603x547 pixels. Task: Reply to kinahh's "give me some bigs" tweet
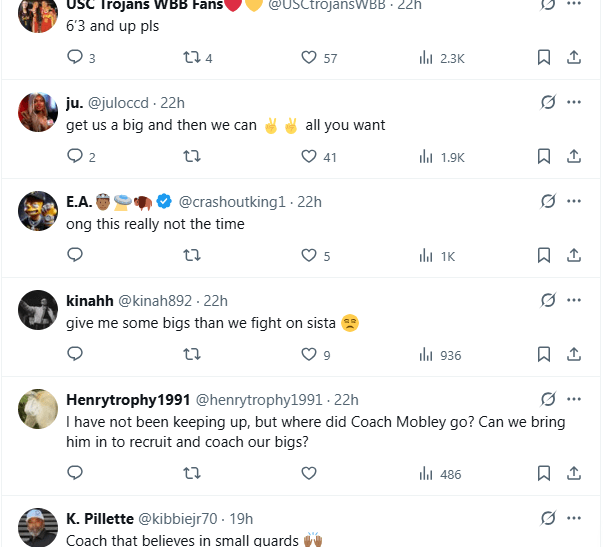click(75, 354)
